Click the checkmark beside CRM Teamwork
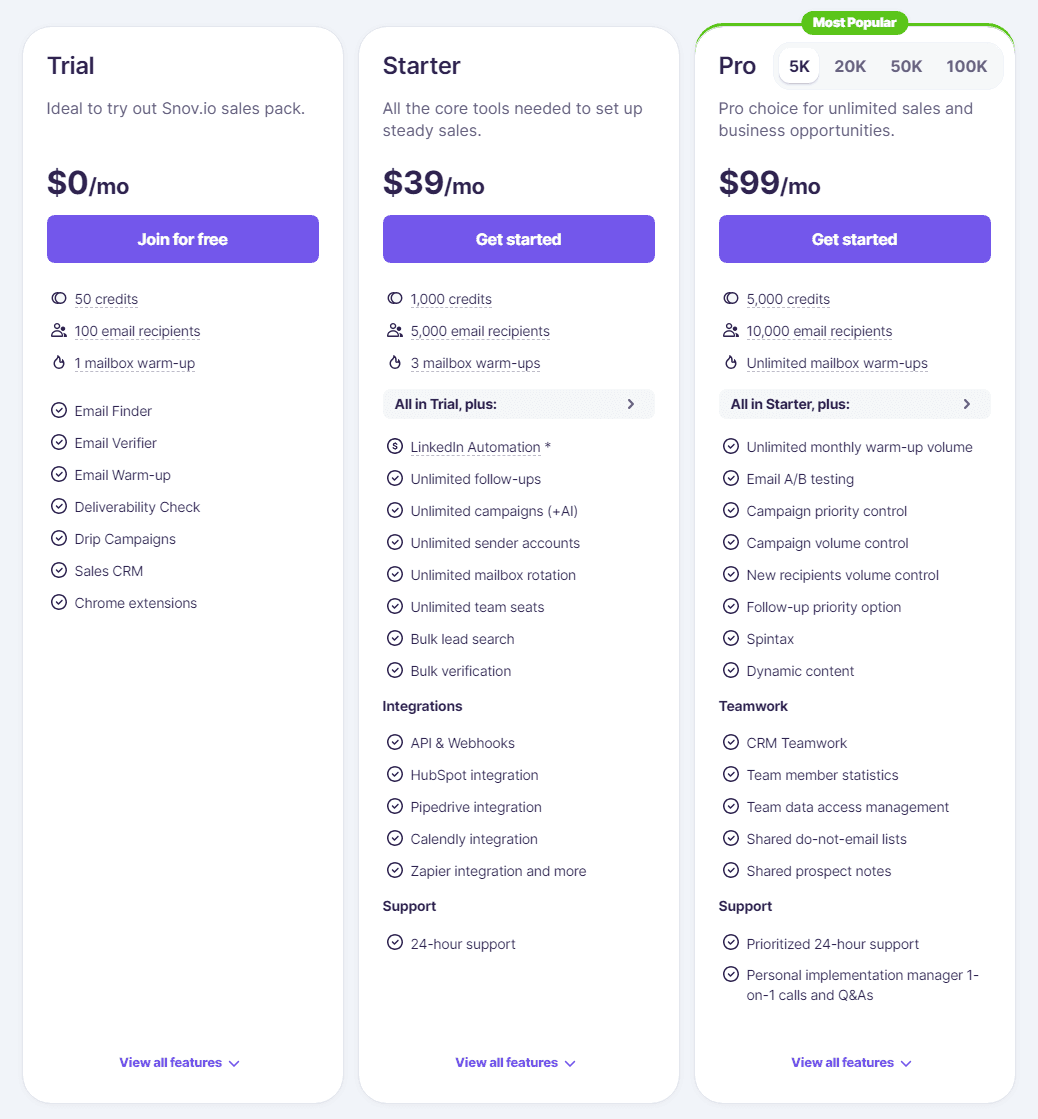The width and height of the screenshot is (1038, 1119). (731, 742)
